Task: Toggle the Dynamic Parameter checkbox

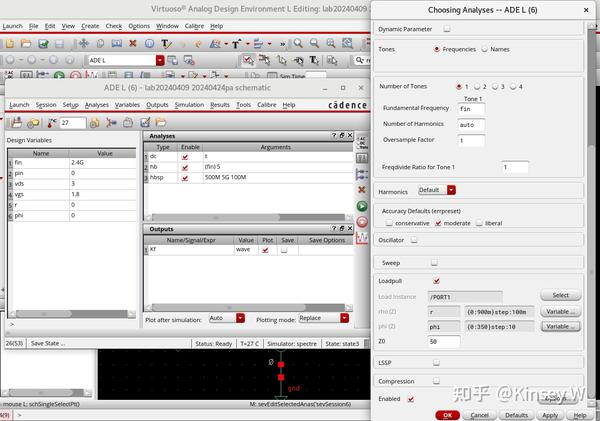Action: point(447,29)
